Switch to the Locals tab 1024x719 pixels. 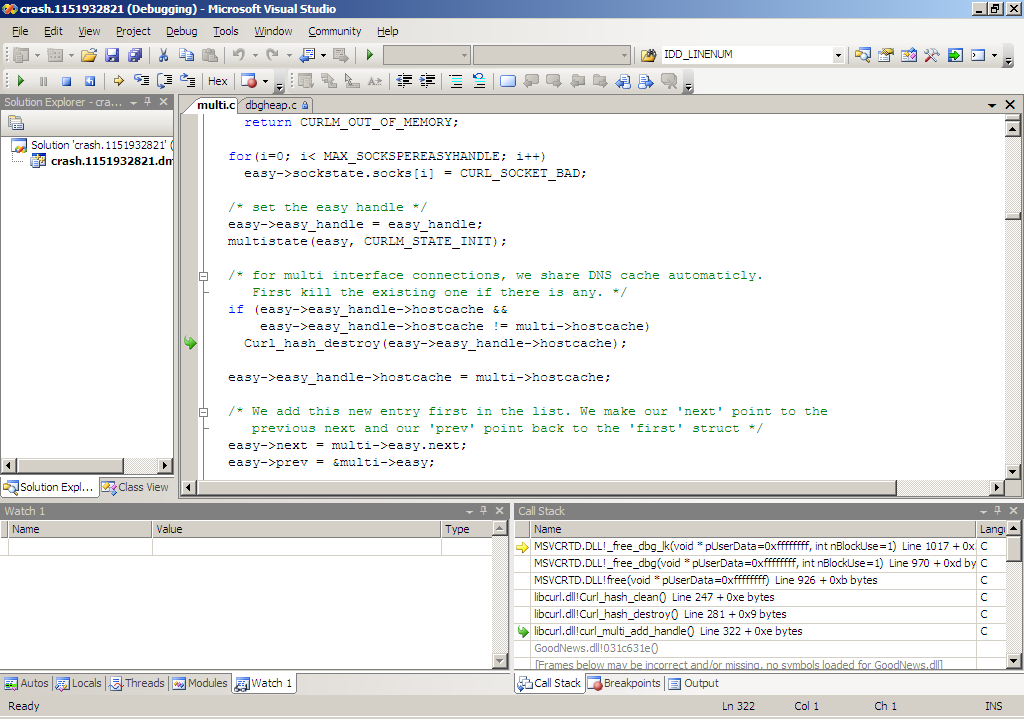[x=79, y=683]
